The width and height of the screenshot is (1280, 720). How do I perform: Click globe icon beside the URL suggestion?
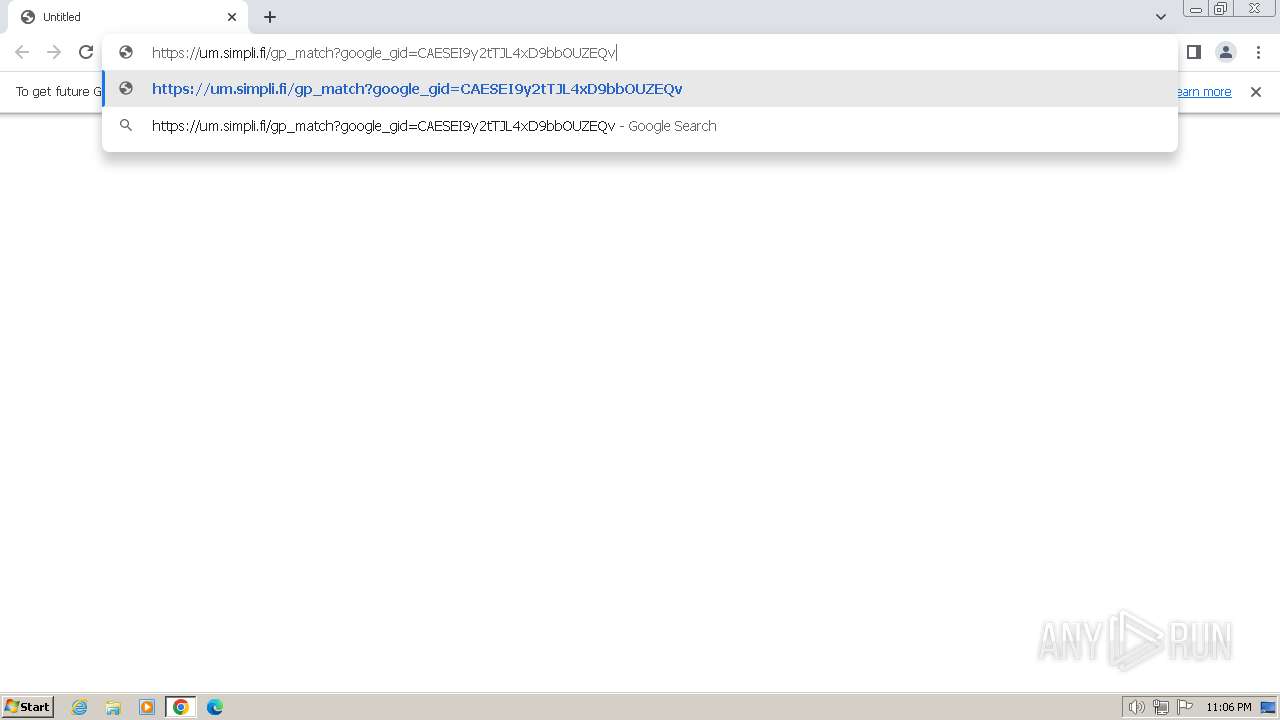[x=126, y=89]
